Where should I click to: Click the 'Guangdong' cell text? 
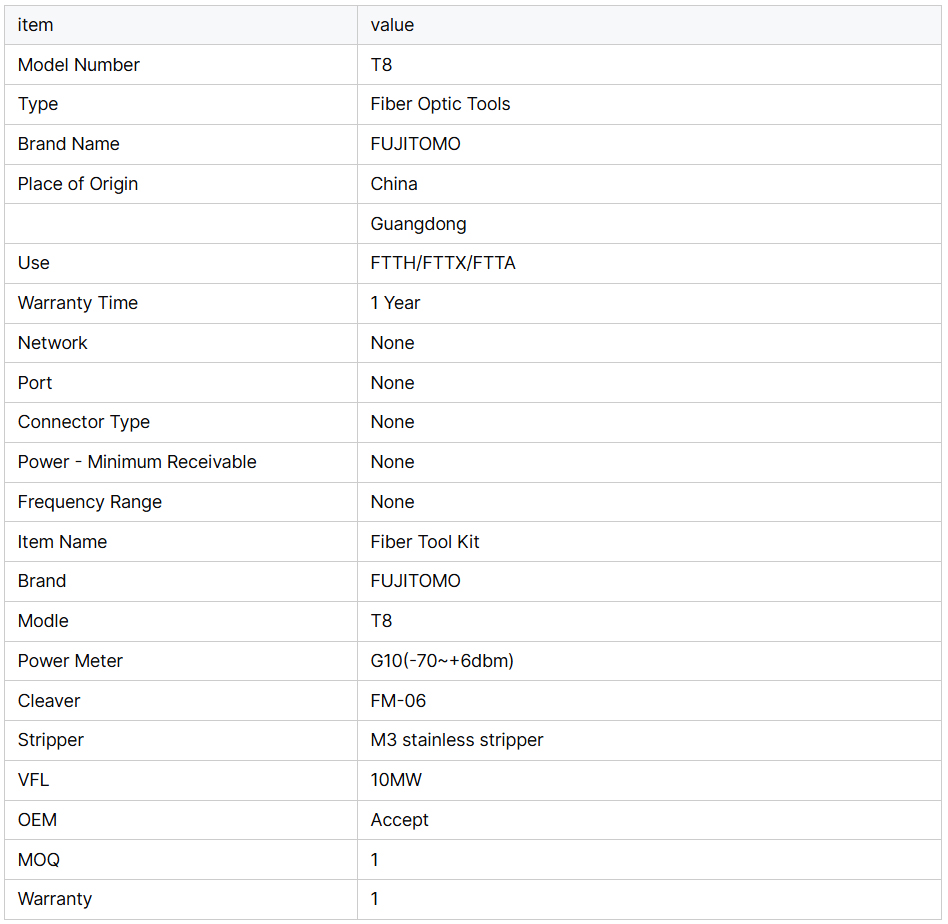418,224
